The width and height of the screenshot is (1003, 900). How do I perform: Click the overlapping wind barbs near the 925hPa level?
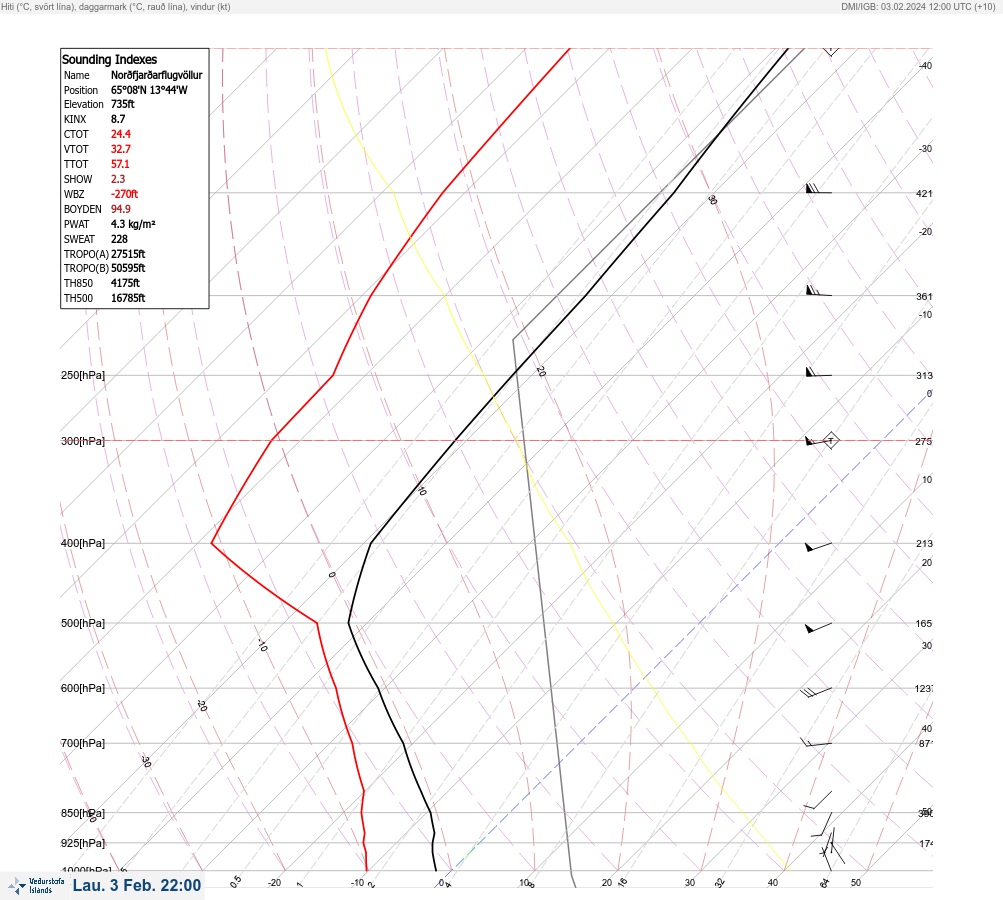pos(832,846)
